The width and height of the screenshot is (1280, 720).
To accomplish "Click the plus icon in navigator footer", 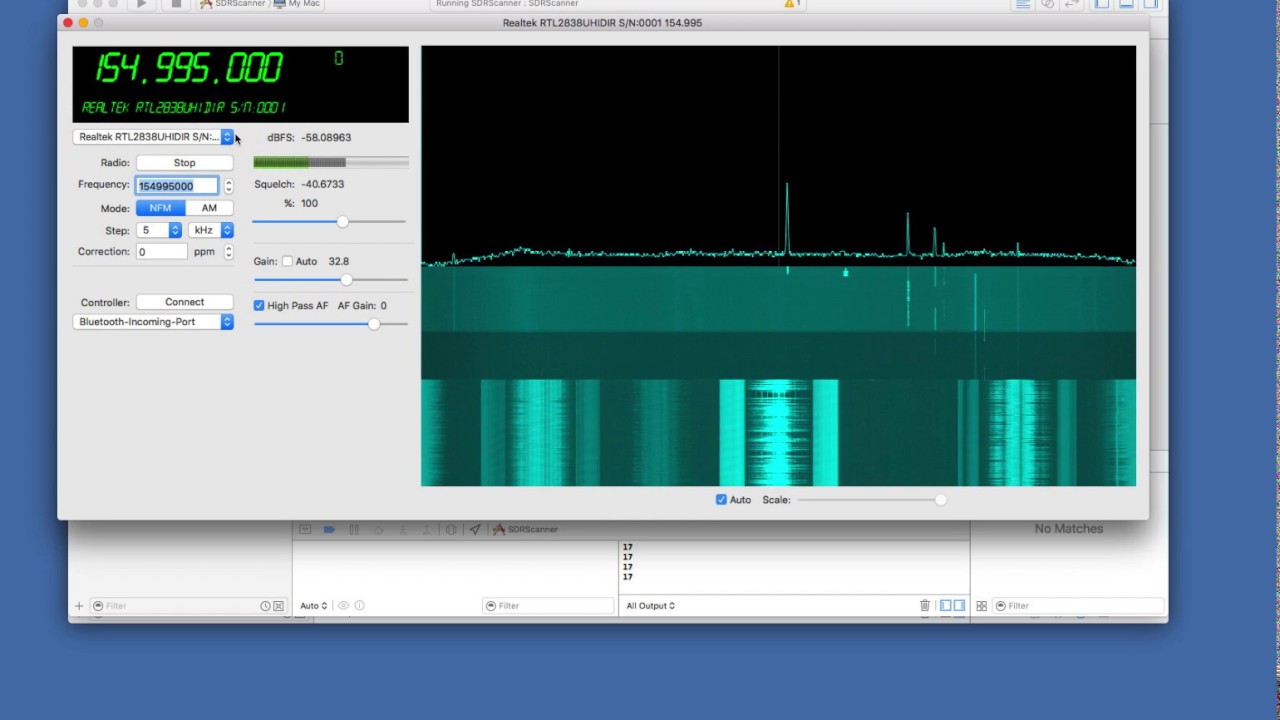I will point(79,605).
